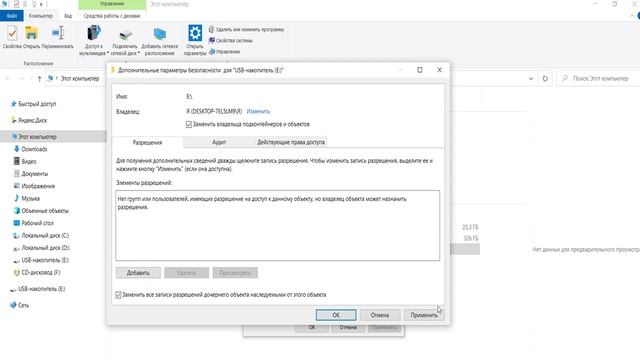Click OK in the background properties dialog
This screenshot has width=640, height=360.
tap(311, 328)
